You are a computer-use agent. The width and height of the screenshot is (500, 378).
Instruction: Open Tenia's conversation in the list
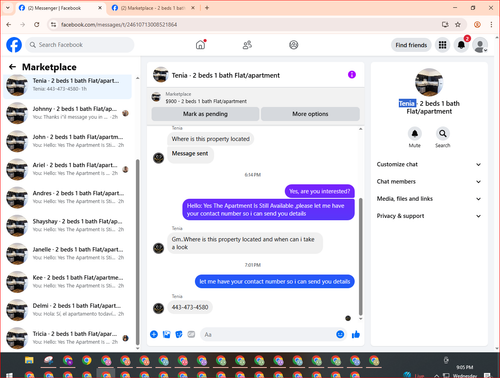coord(68,85)
